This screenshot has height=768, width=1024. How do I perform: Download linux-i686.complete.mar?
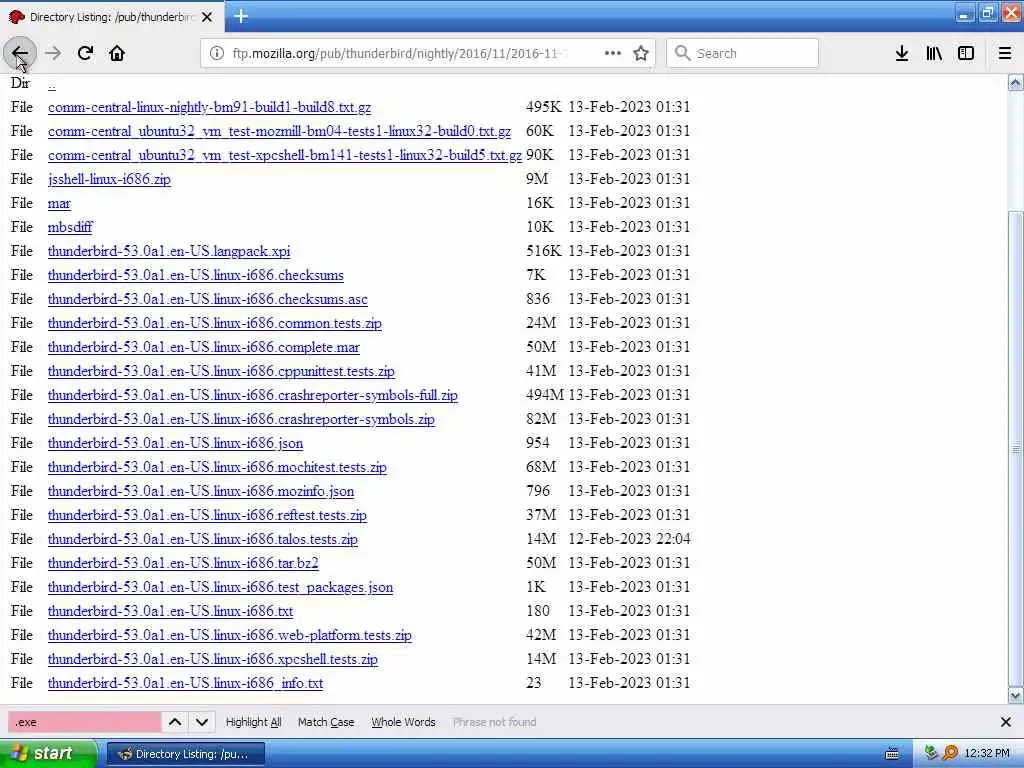click(204, 347)
